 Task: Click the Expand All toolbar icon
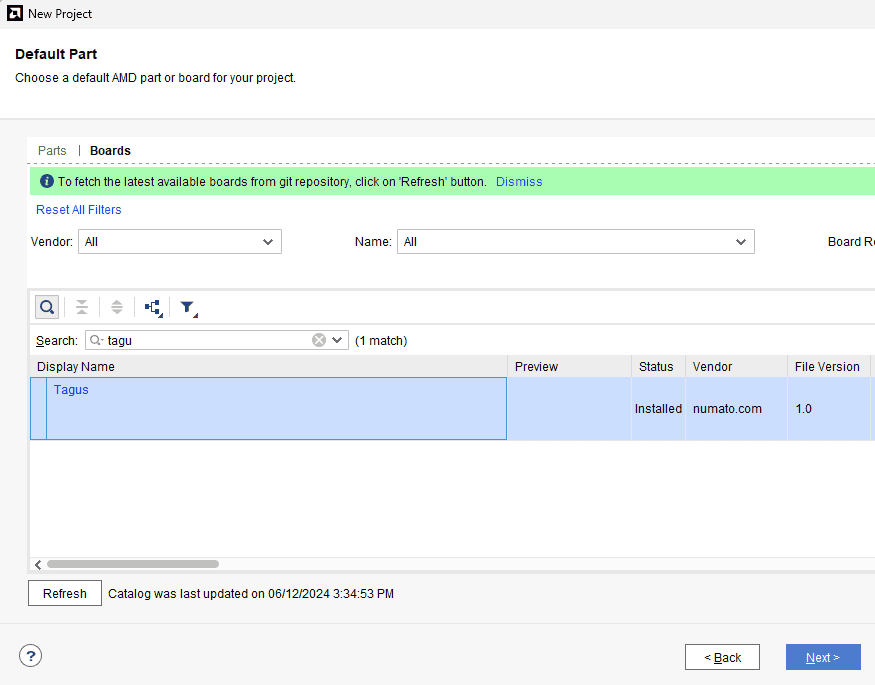click(x=117, y=307)
